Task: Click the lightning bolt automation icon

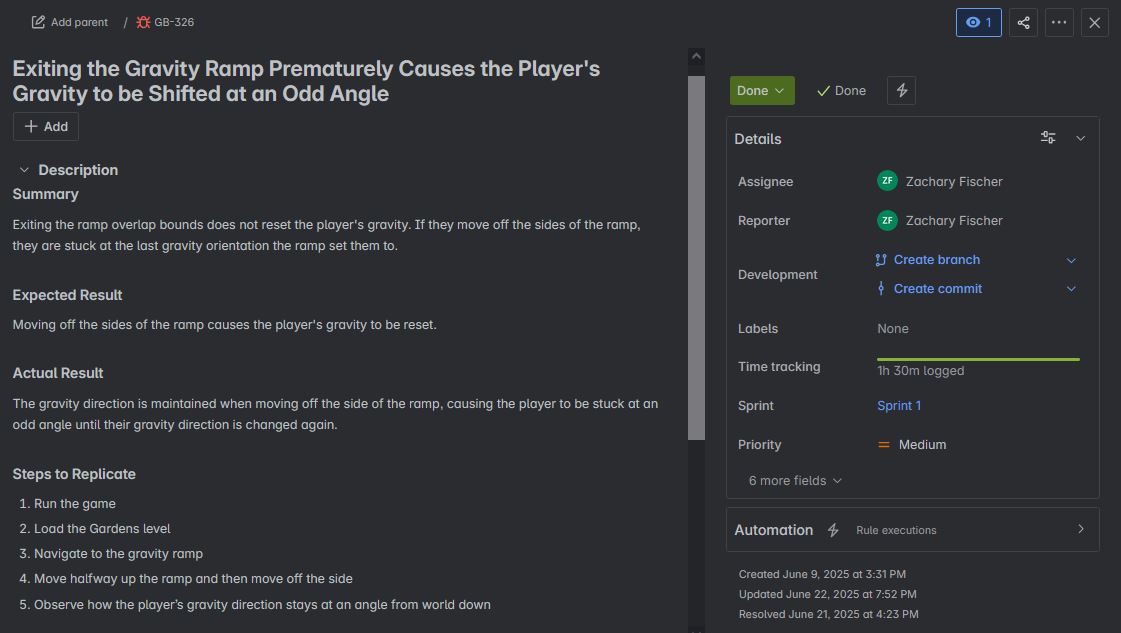Action: point(902,90)
